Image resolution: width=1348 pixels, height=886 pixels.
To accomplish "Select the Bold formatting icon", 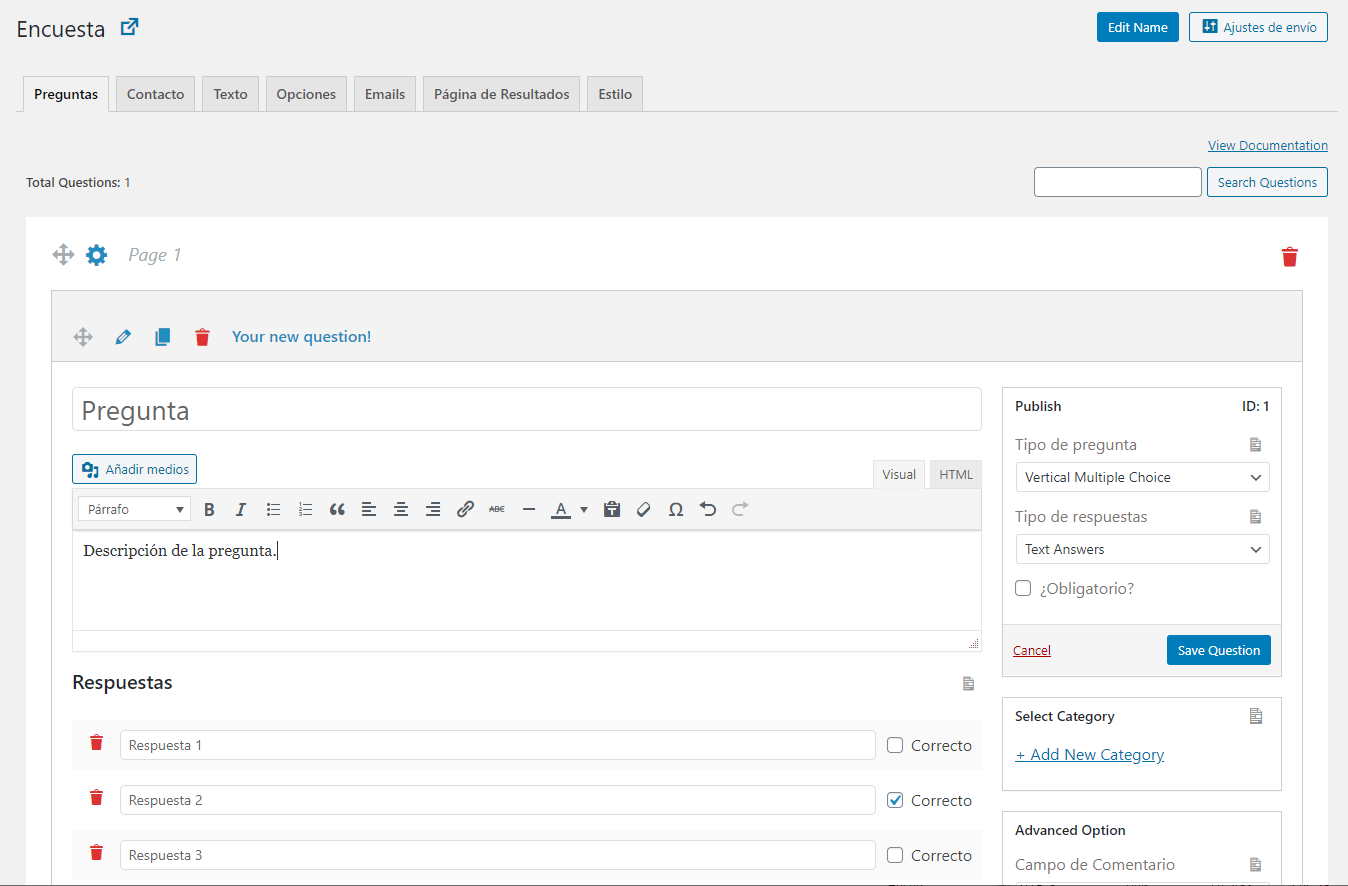I will click(209, 509).
